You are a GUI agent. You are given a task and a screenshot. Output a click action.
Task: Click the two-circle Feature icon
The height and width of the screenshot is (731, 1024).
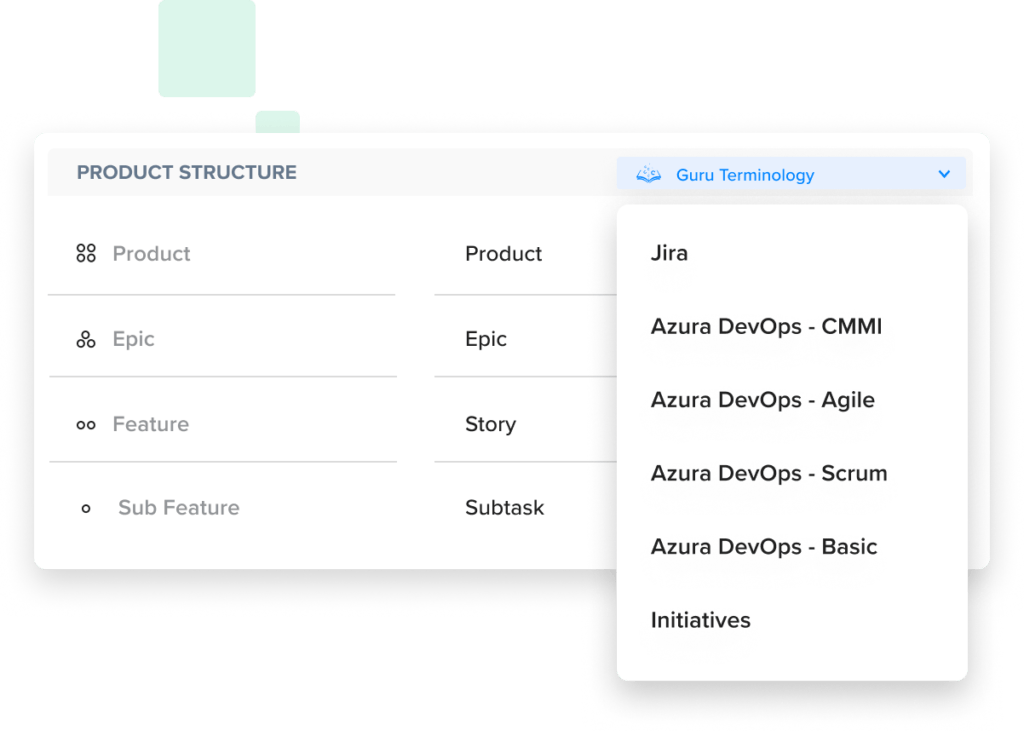click(x=86, y=425)
